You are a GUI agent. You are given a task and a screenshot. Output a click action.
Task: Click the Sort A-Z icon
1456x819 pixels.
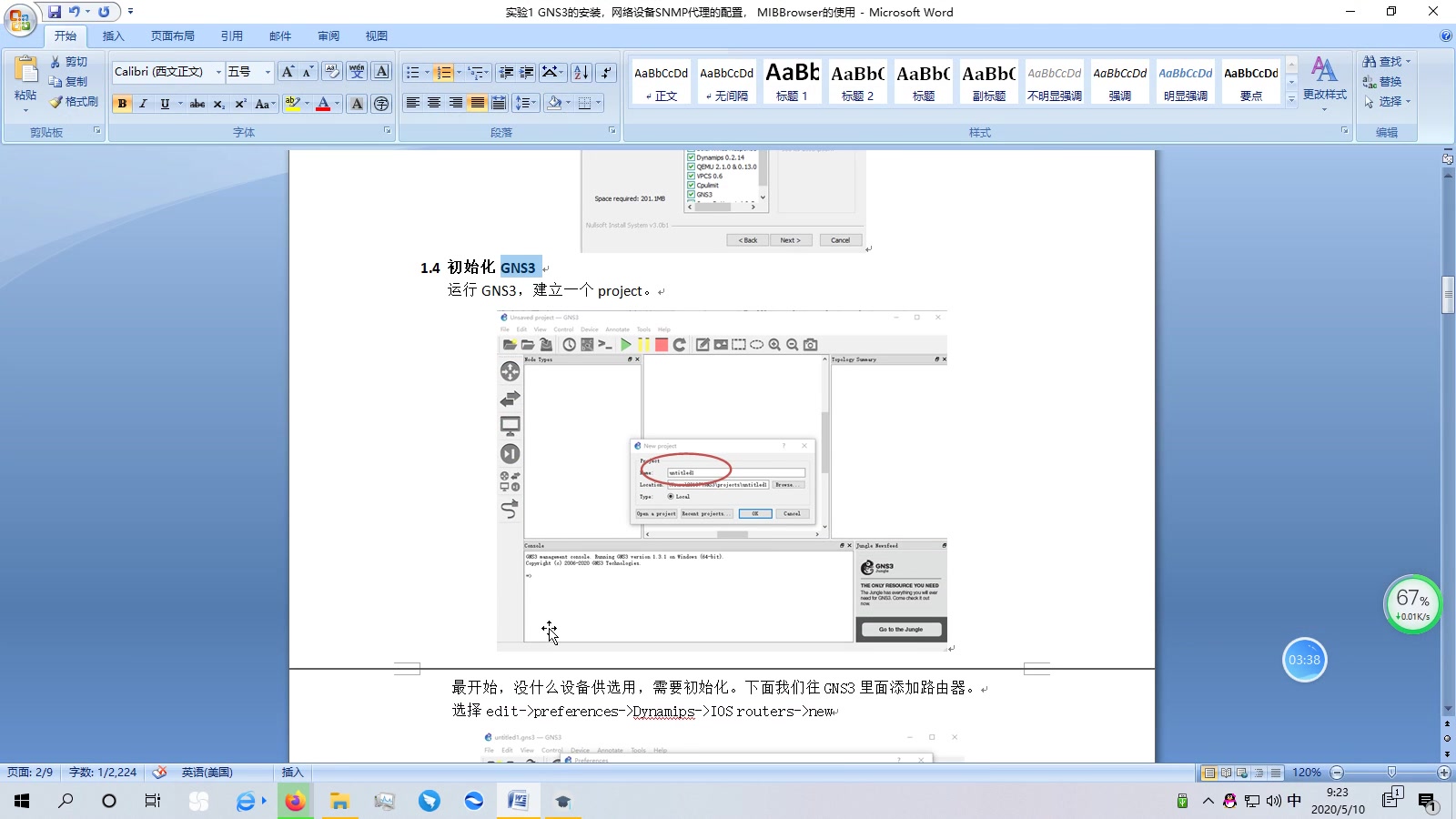(581, 72)
